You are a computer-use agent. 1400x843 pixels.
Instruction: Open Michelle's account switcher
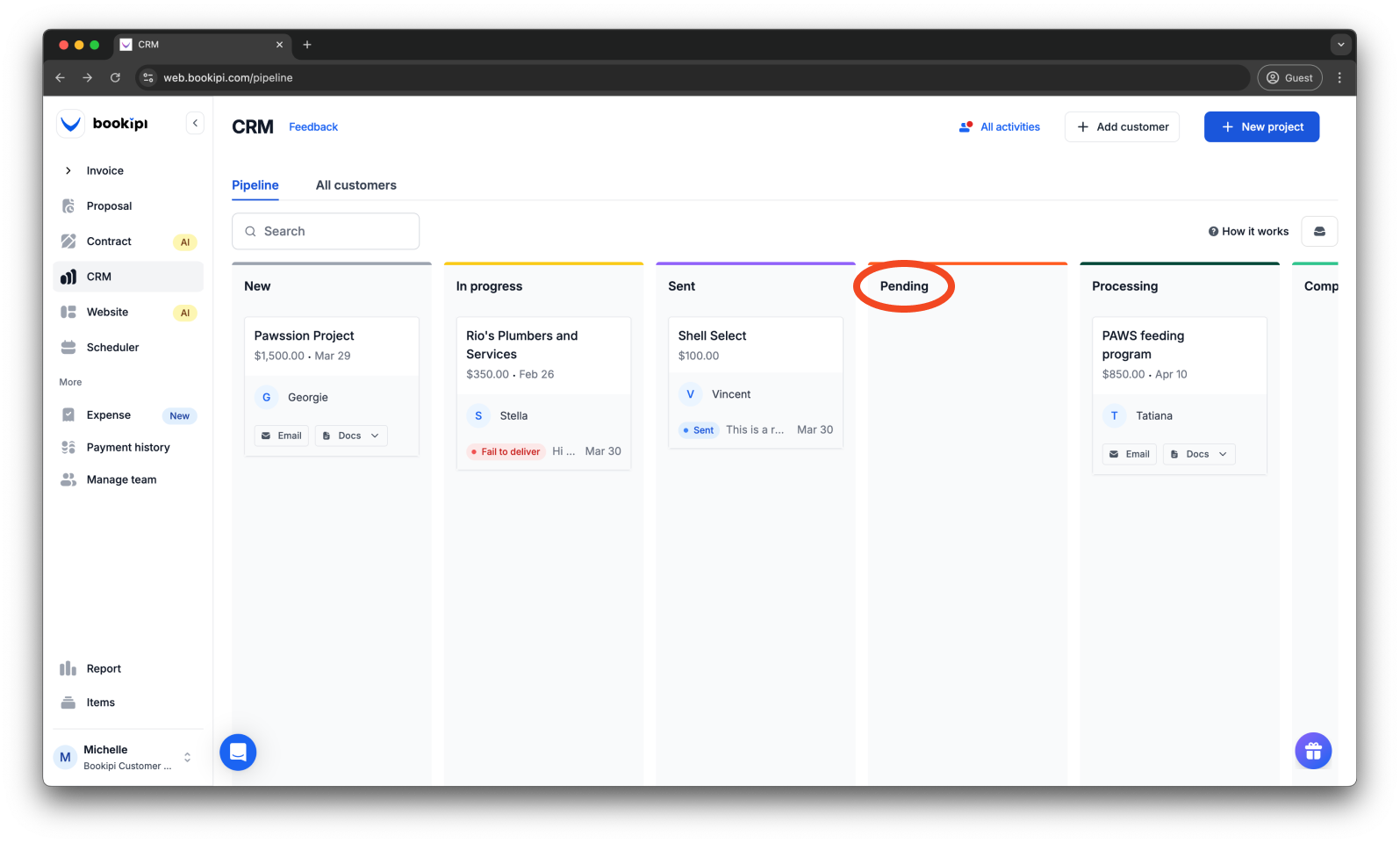[128, 757]
